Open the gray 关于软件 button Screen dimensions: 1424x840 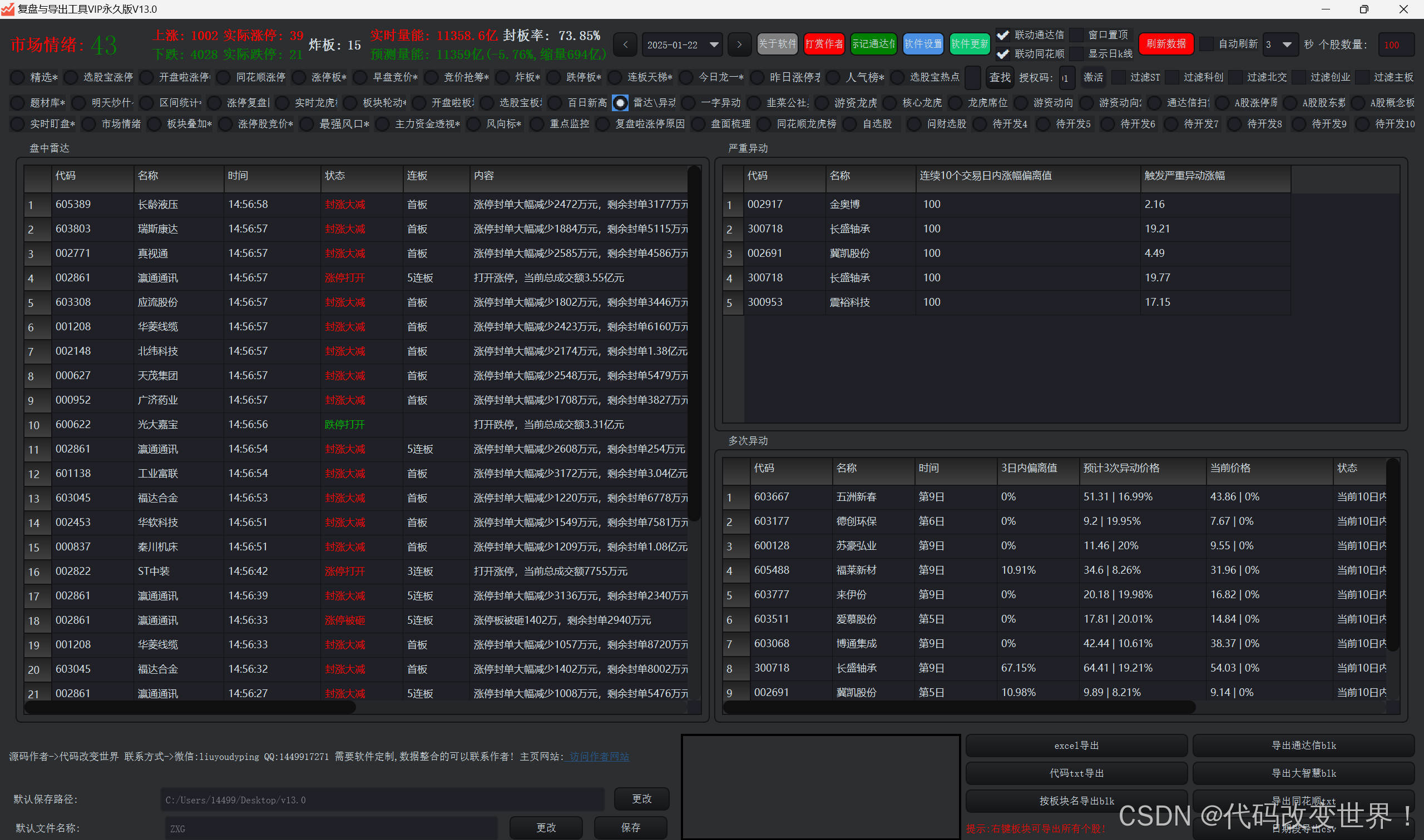click(x=777, y=43)
